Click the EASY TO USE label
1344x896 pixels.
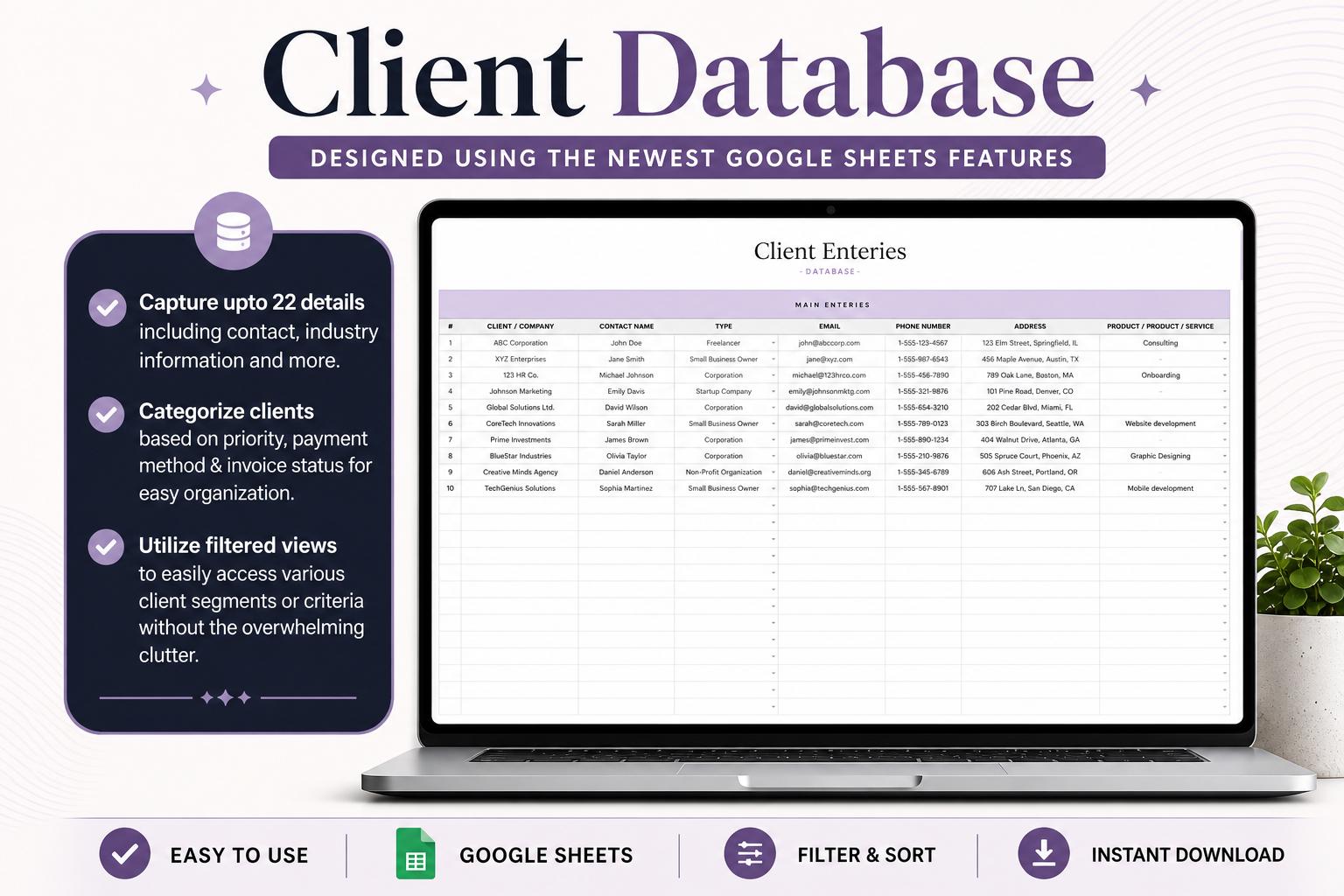239,855
